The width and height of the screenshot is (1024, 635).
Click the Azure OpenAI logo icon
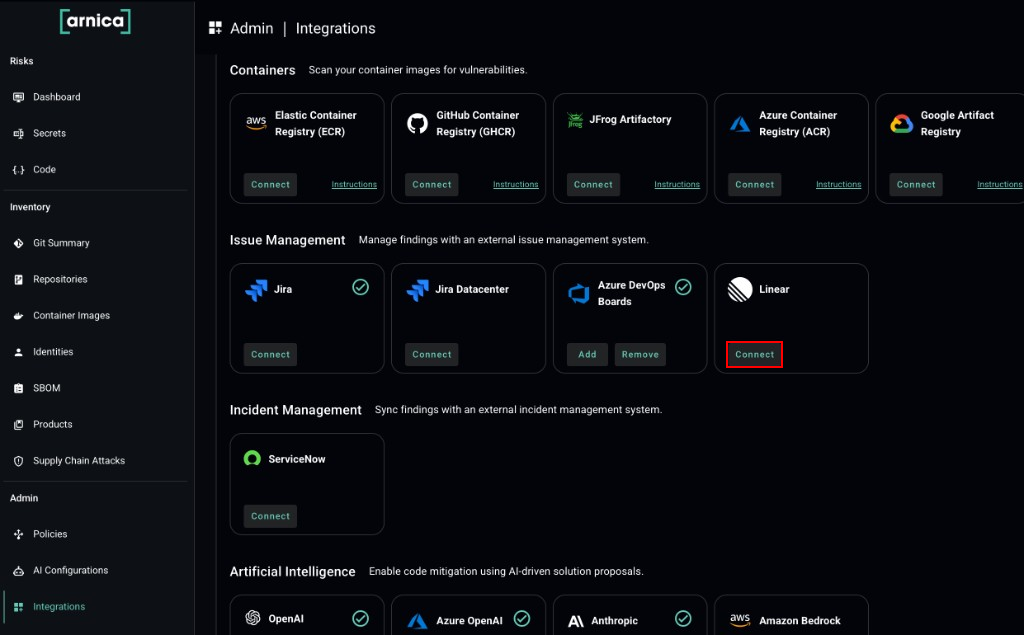tap(417, 621)
